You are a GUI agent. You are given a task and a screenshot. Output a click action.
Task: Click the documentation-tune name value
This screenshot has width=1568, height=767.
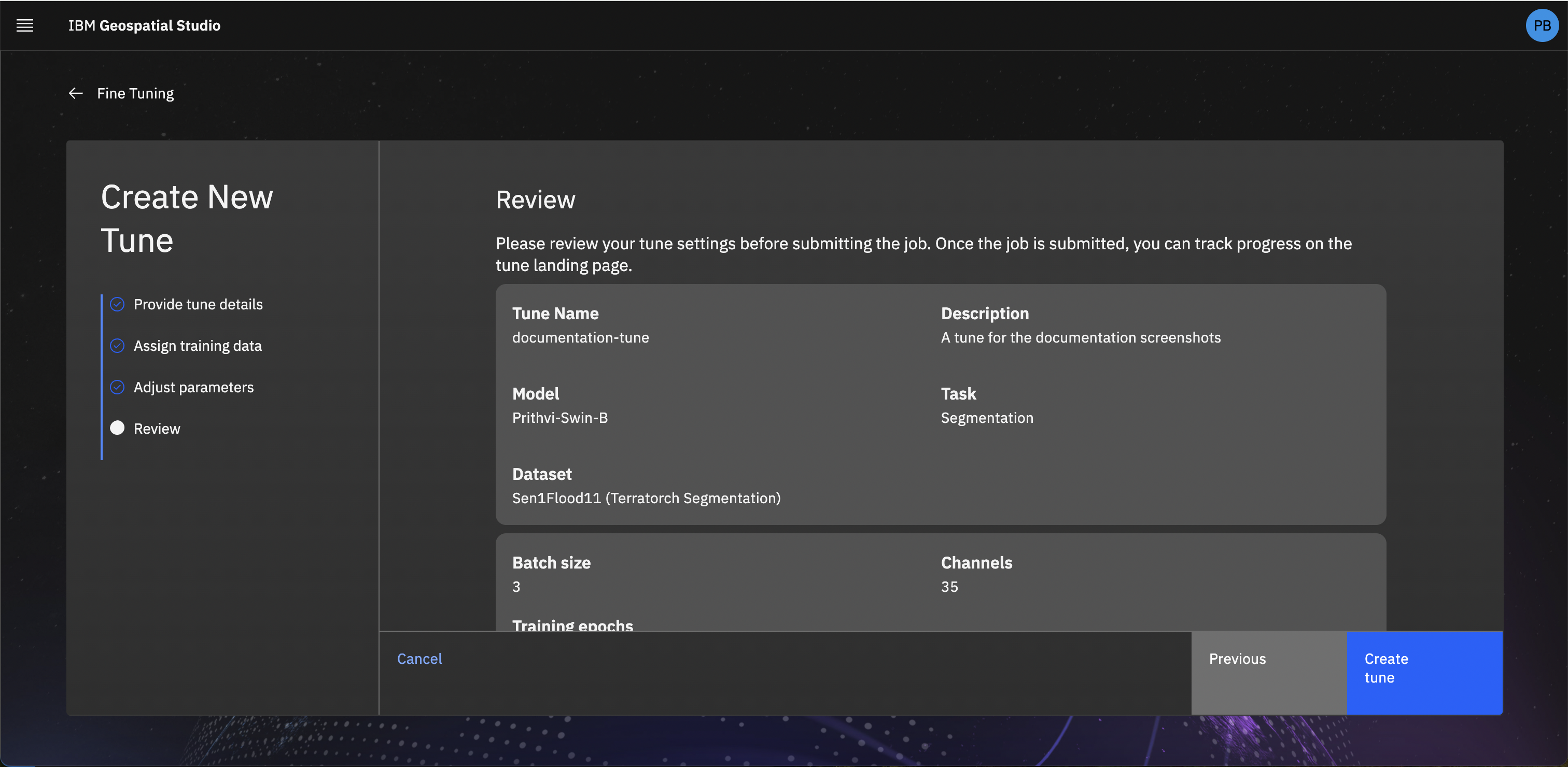tap(580, 337)
